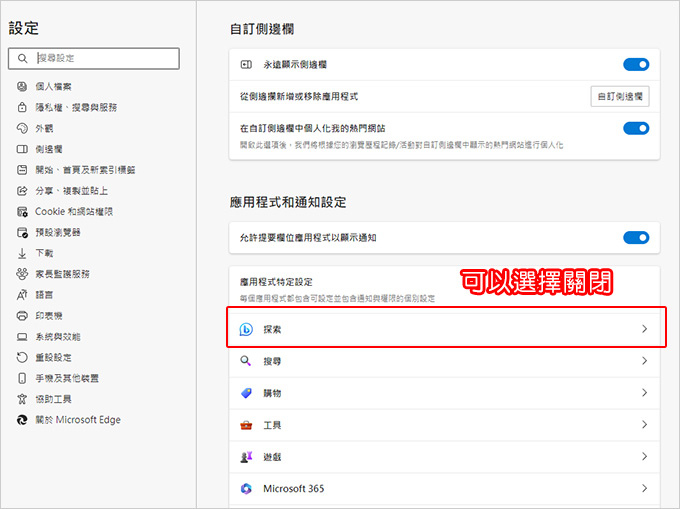Open 協助工具 settings page
Screen dimensions: 680x509
point(53,399)
